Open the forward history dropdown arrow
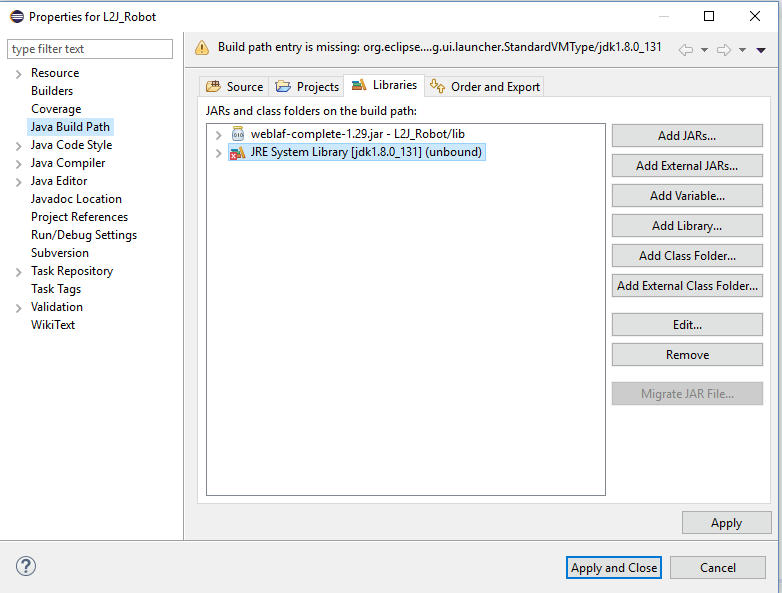The width and height of the screenshot is (782, 593). pyautogui.click(x=742, y=50)
